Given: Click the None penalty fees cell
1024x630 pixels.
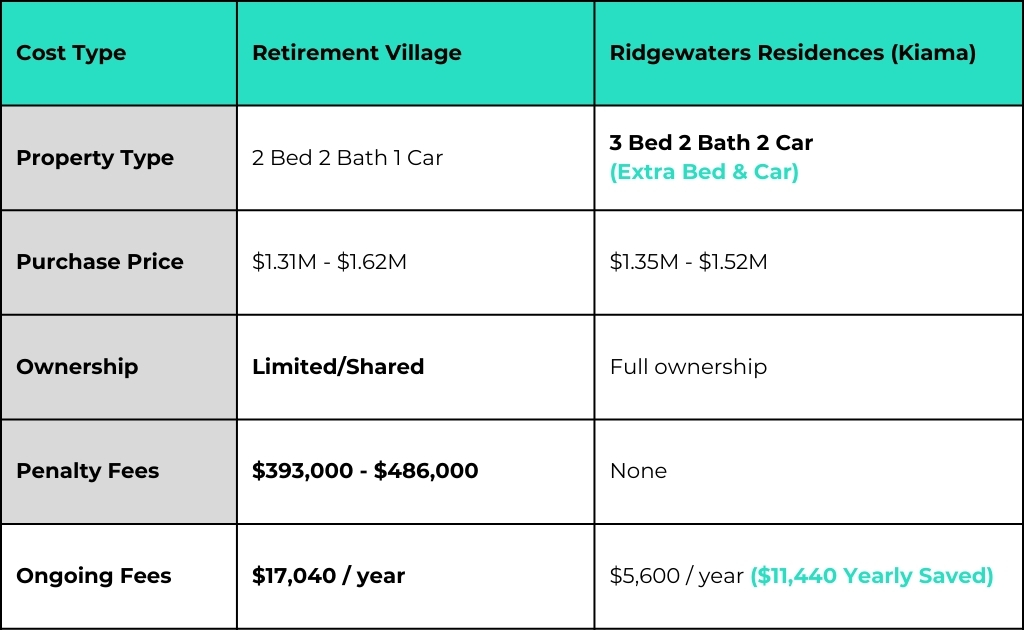Looking at the screenshot, I should (x=808, y=471).
